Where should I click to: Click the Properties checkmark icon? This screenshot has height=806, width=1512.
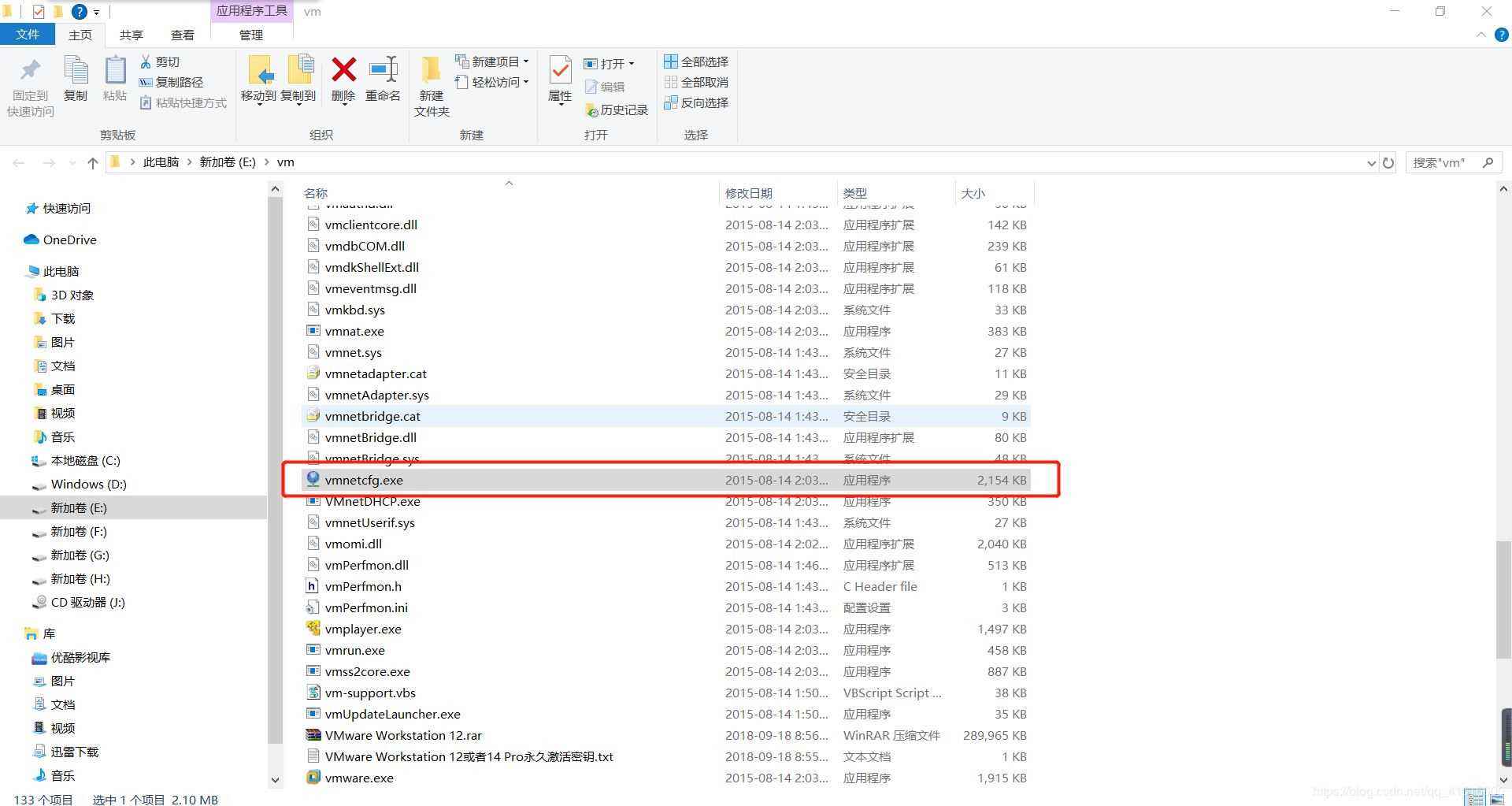pyautogui.click(x=560, y=71)
